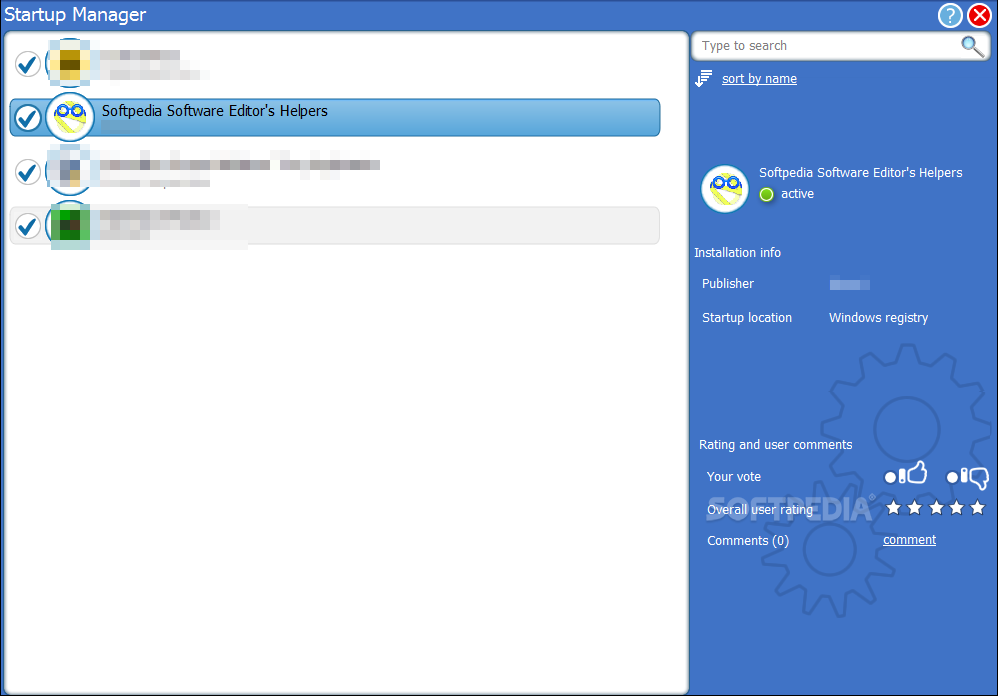Click the third overall rating star
This screenshot has width=998, height=696.
pyautogui.click(x=936, y=507)
